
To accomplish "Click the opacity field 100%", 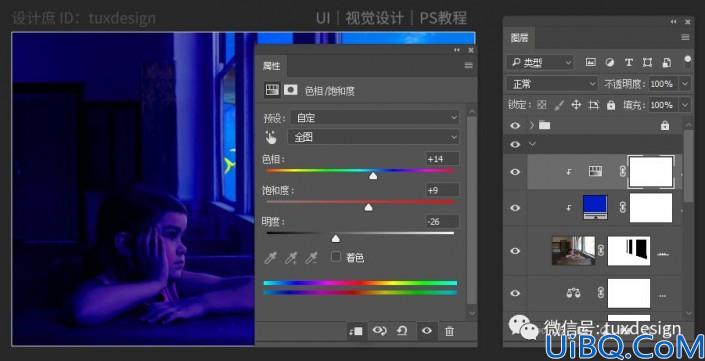I will click(662, 84).
